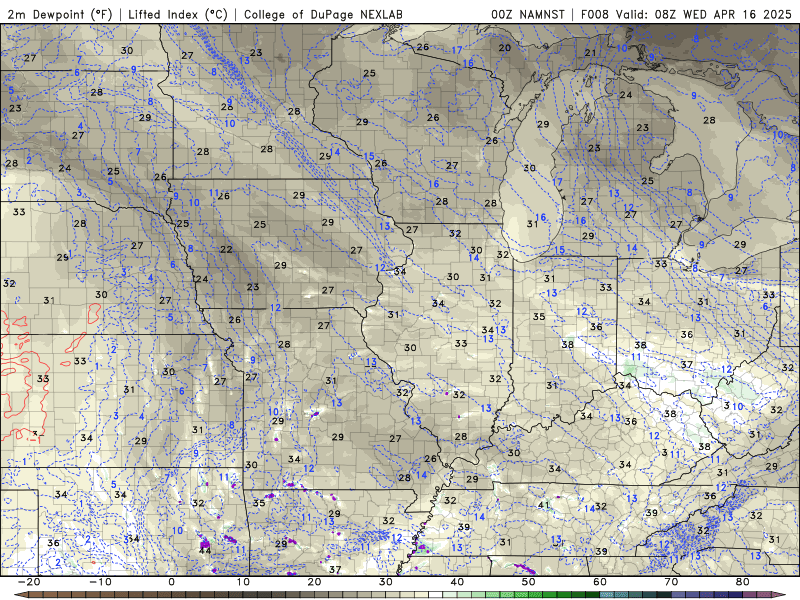This screenshot has height=600, width=800.
Task: Click the dewpoint value 44 on the map
Action: [205, 551]
